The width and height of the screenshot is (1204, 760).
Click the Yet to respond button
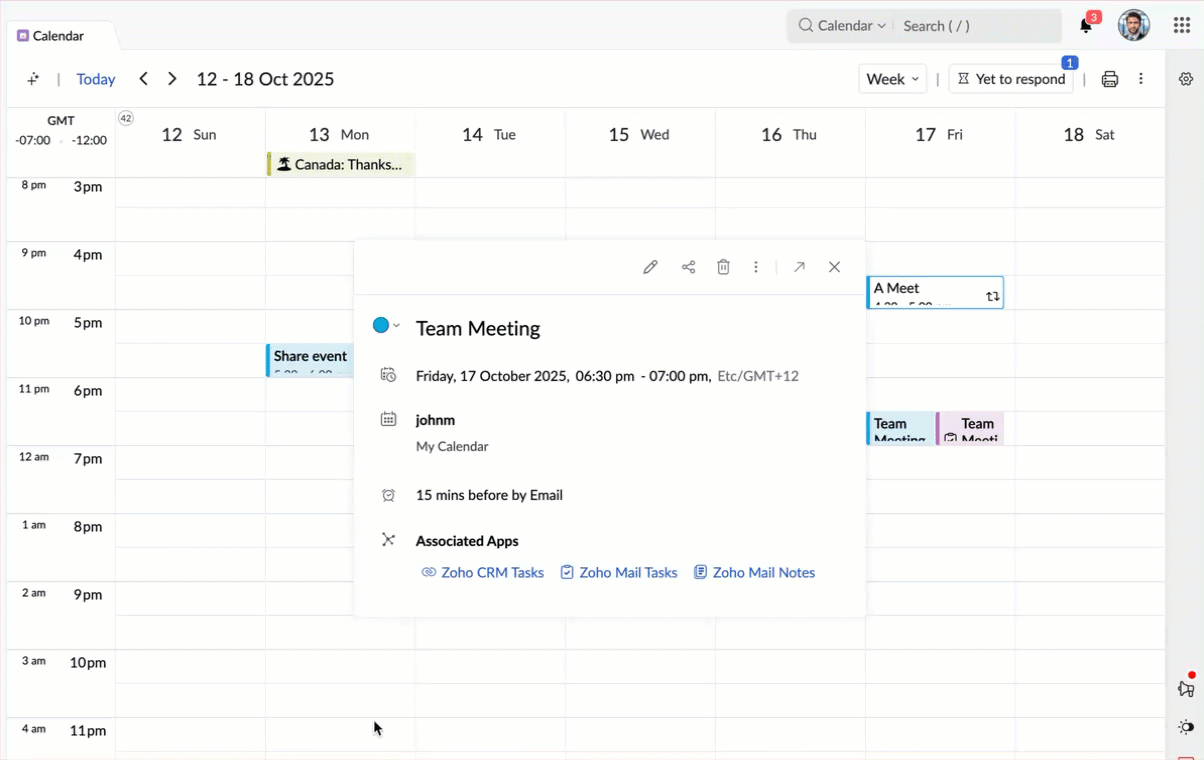point(1011,78)
